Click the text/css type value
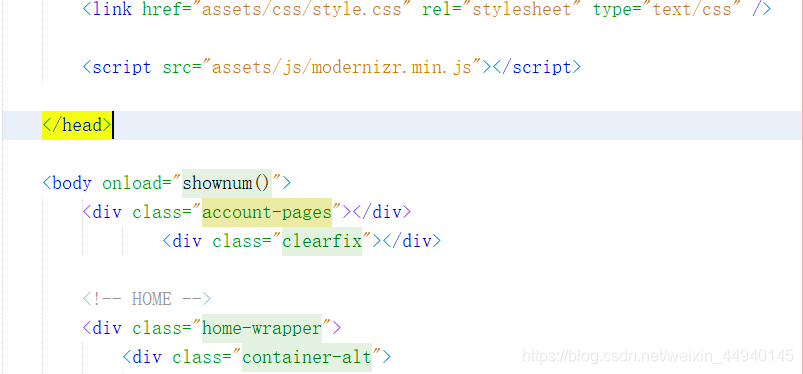803x374 pixels. point(693,9)
